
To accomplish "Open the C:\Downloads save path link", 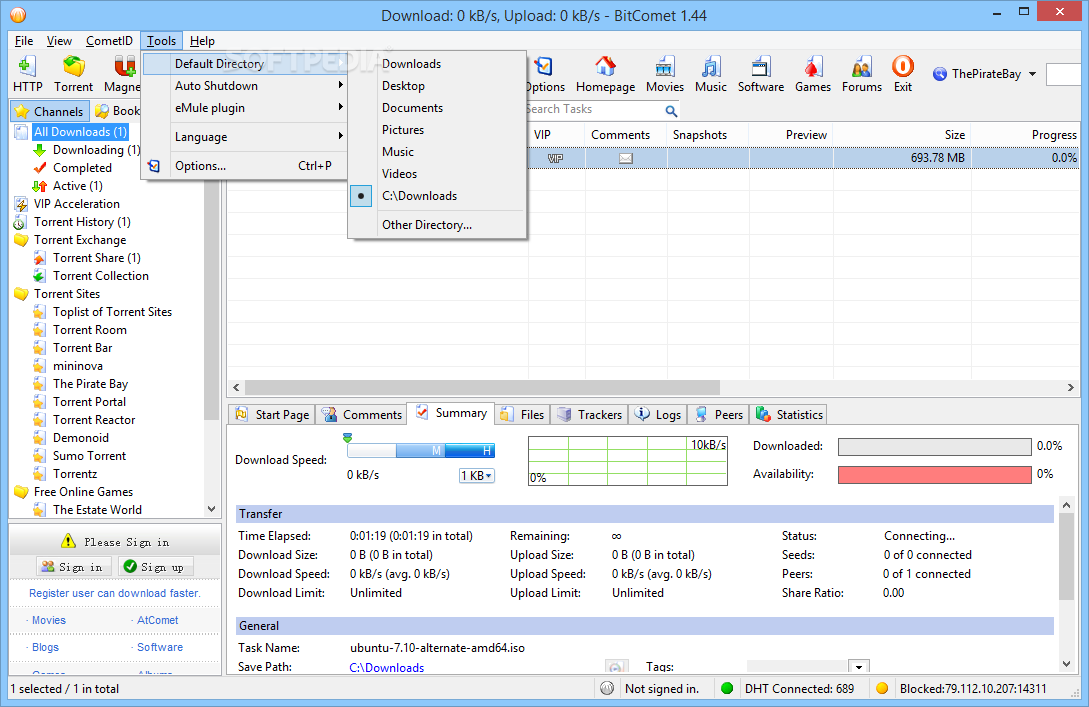I will (x=386, y=667).
